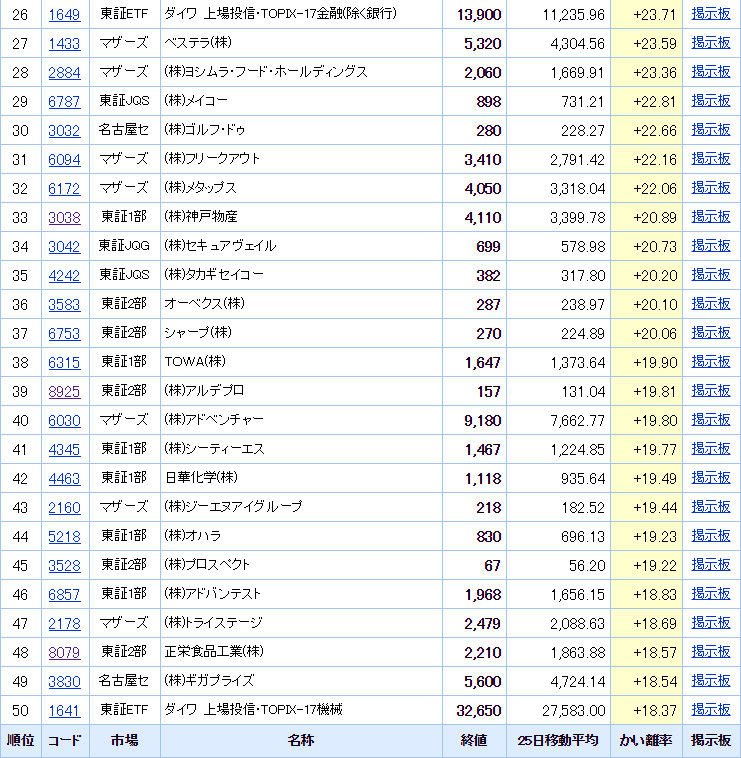Click the 名称 column header

tap(301, 741)
